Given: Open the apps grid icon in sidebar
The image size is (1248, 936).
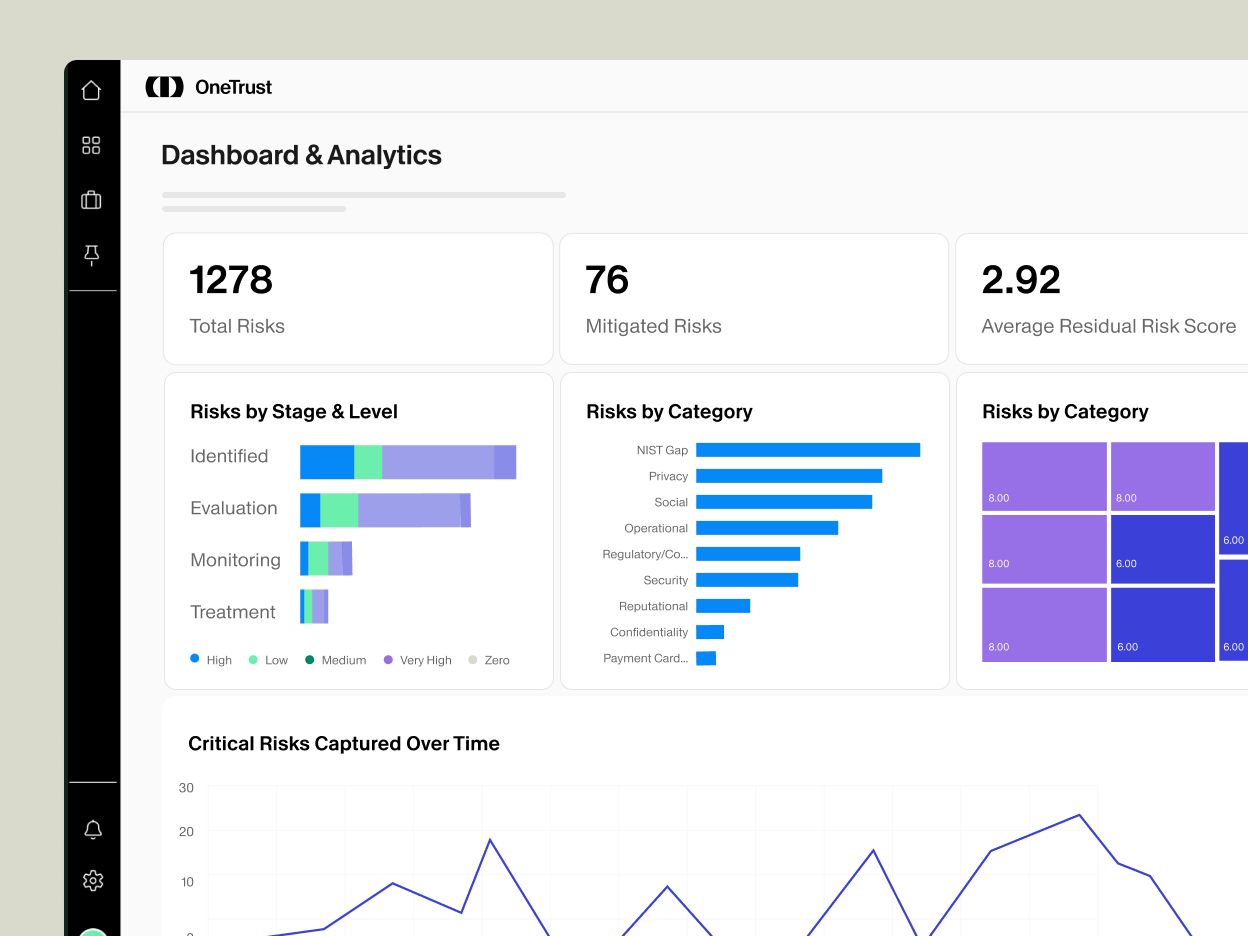Looking at the screenshot, I should pyautogui.click(x=91, y=144).
